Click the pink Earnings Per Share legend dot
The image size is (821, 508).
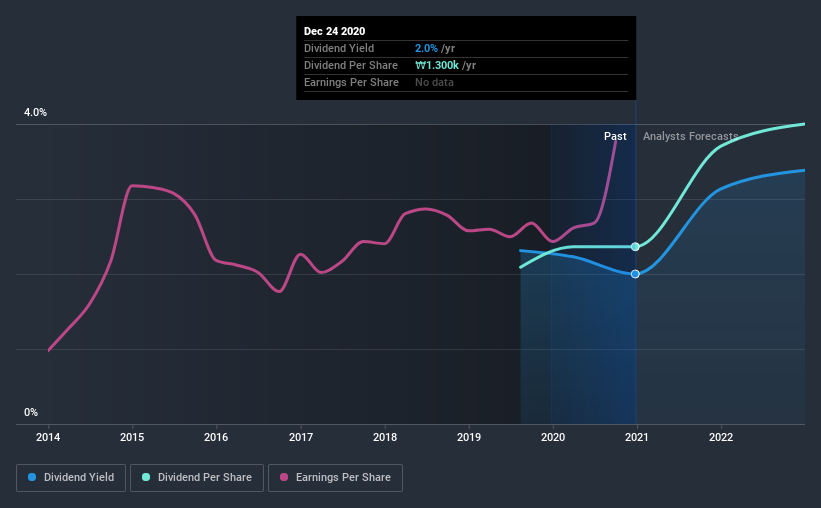[x=284, y=477]
